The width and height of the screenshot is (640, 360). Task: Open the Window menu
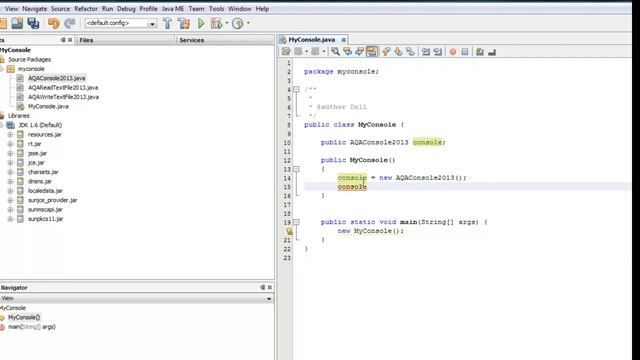tap(240, 9)
